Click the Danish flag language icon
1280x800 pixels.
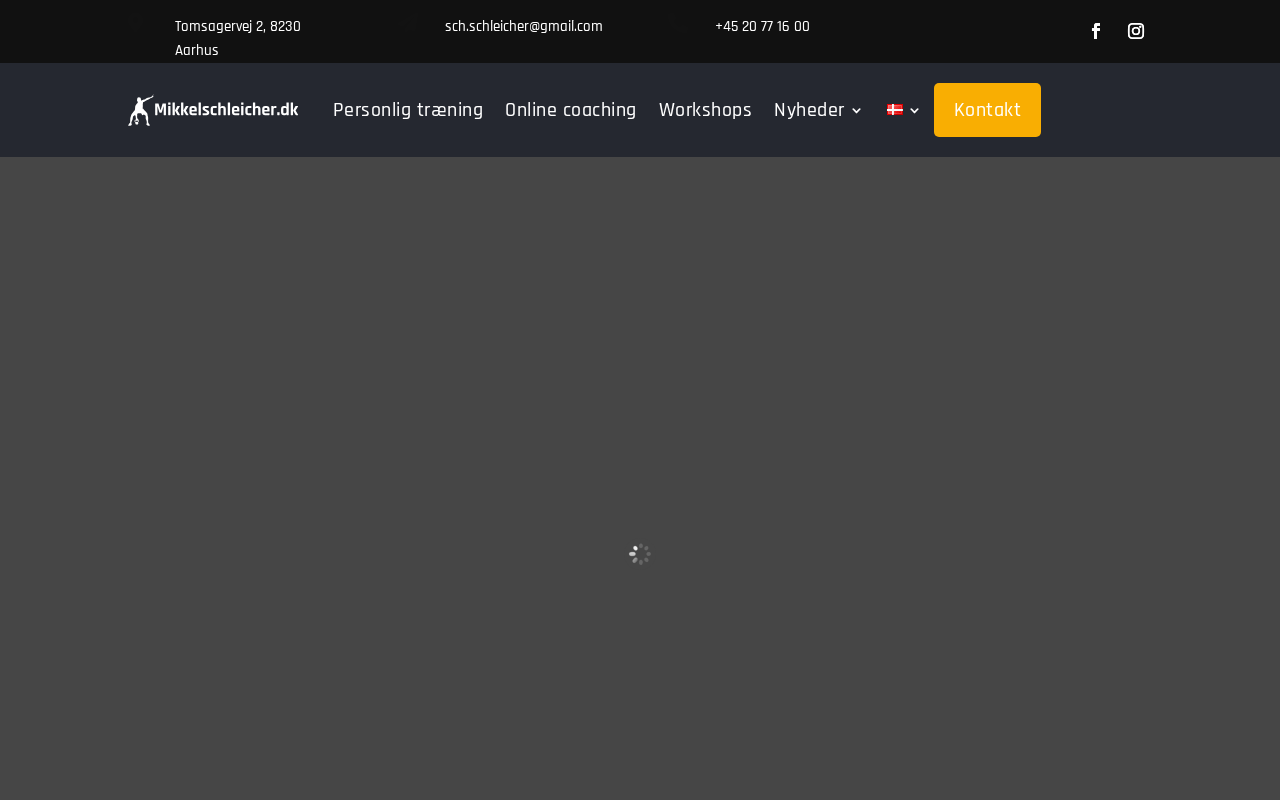point(895,110)
